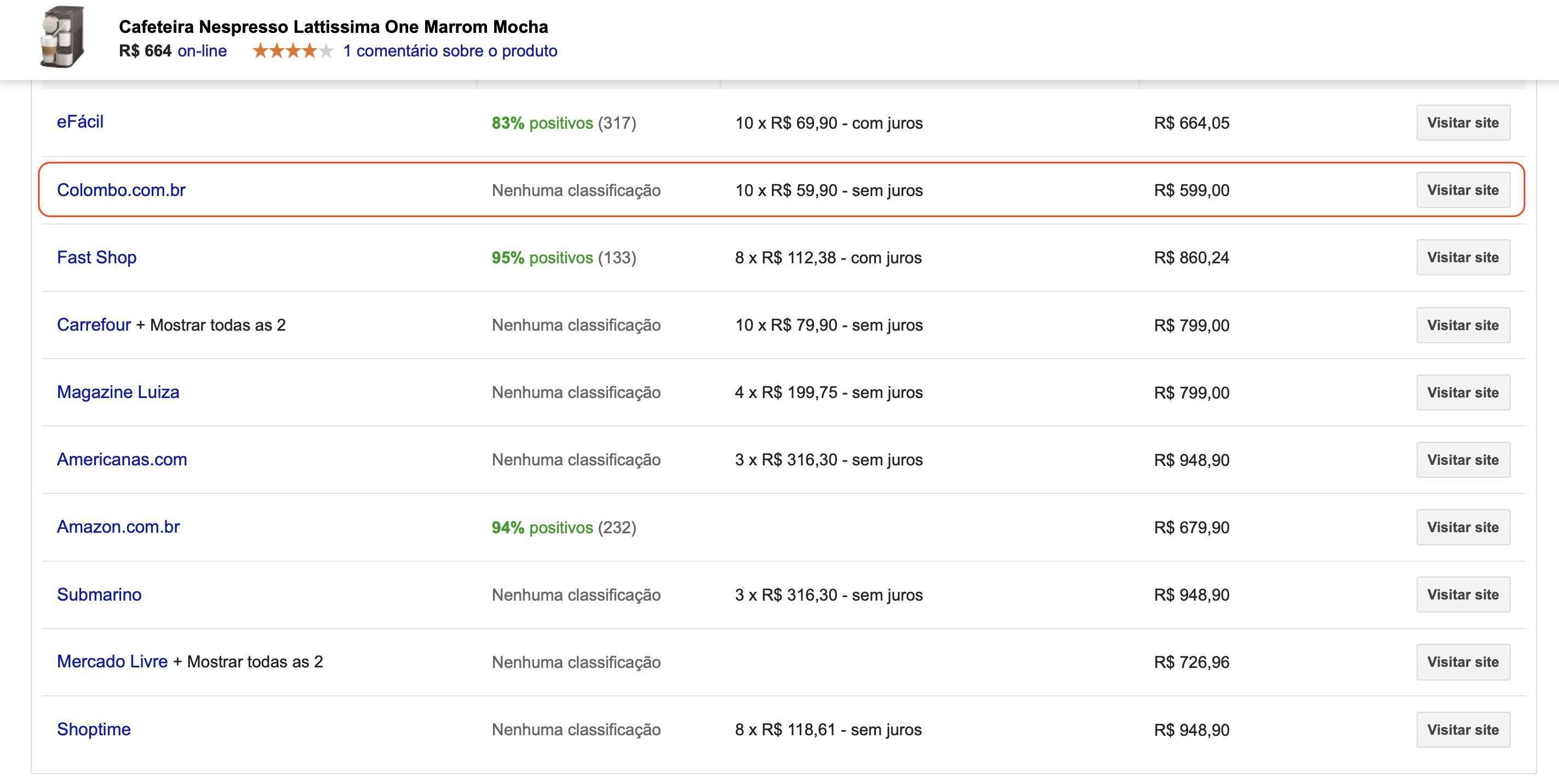Click the product title 'Cafeteira Nespresso Lattissima One Marrom Mocha'
This screenshot has height=784, width=1559.
tap(334, 27)
